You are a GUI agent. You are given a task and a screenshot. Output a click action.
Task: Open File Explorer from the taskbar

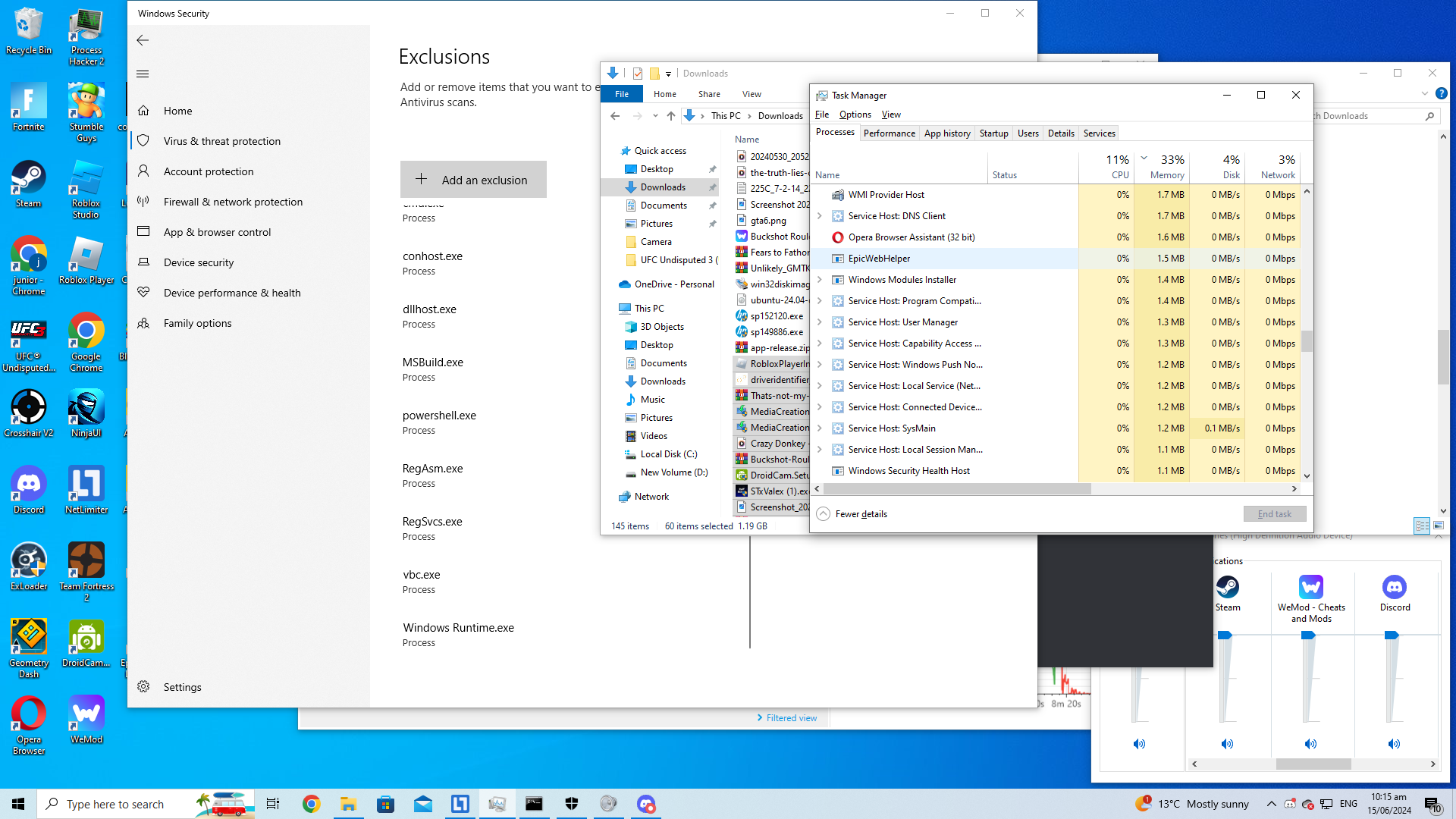[348, 804]
